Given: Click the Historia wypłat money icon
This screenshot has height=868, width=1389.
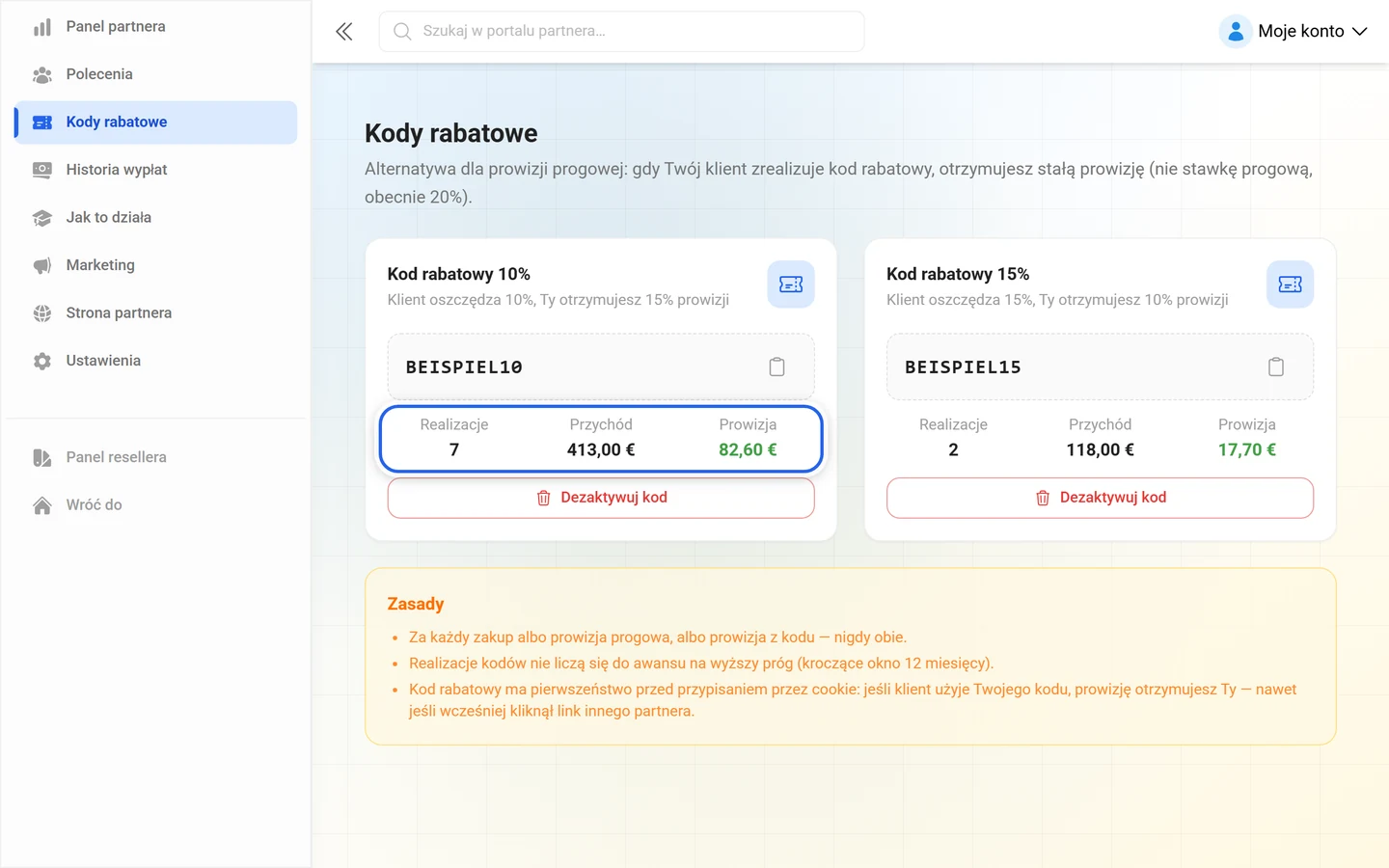Looking at the screenshot, I should (x=41, y=170).
